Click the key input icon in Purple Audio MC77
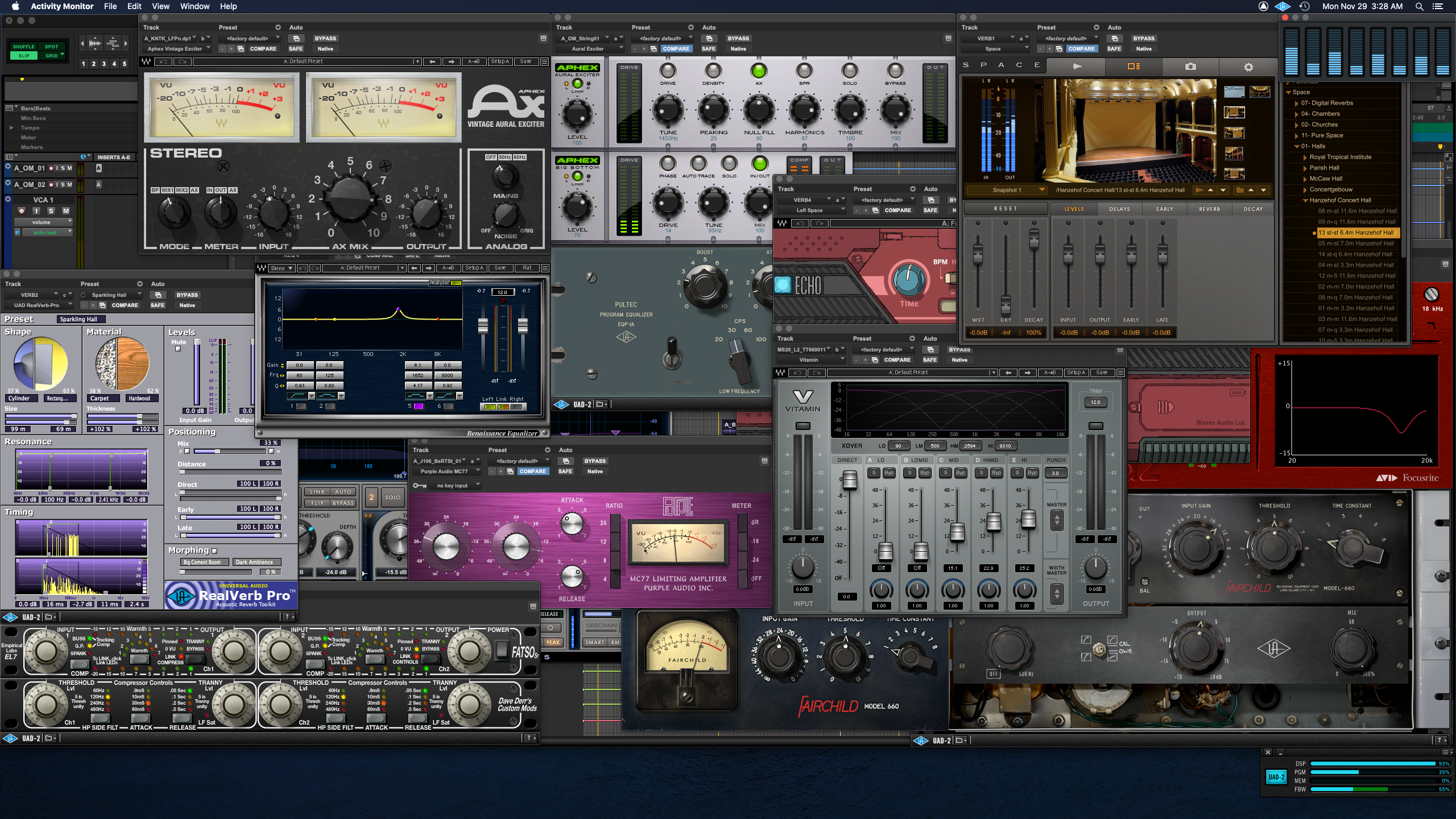 420,486
